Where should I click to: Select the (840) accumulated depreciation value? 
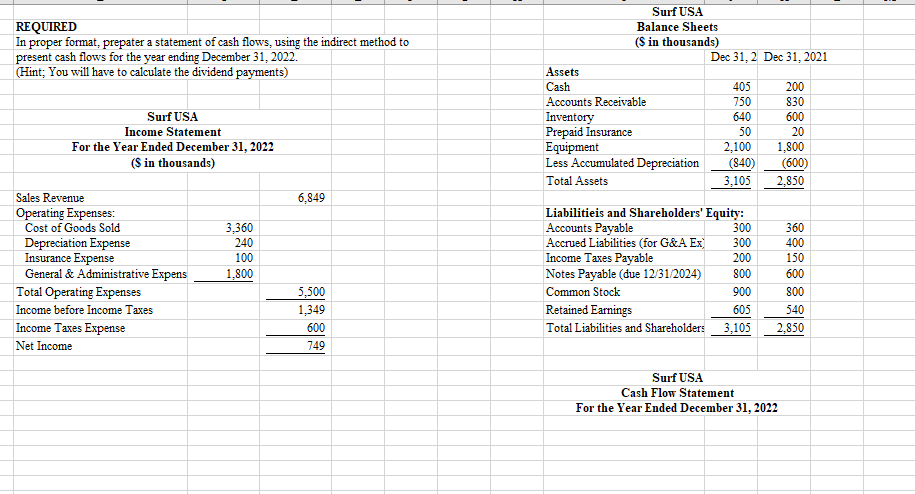[742, 164]
